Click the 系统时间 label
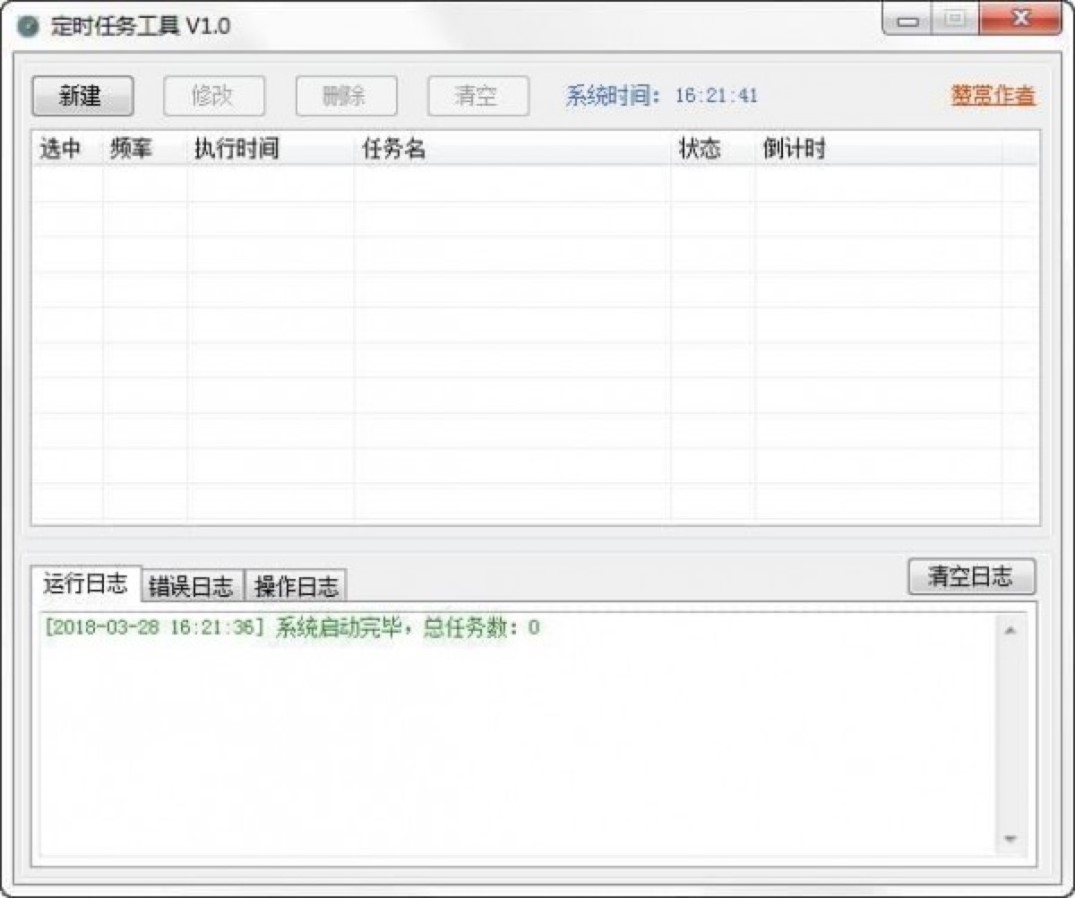 [x=613, y=95]
